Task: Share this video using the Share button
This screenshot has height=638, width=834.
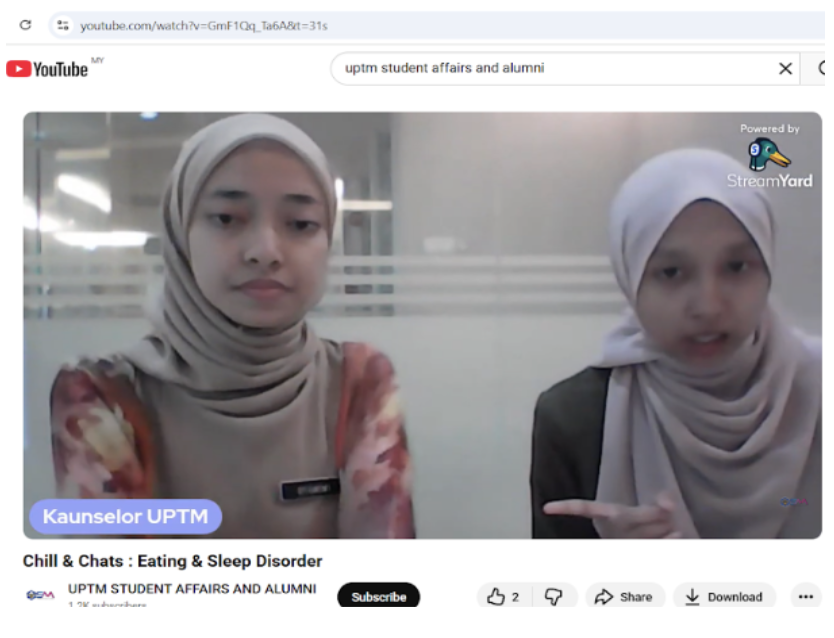Action: 624,597
